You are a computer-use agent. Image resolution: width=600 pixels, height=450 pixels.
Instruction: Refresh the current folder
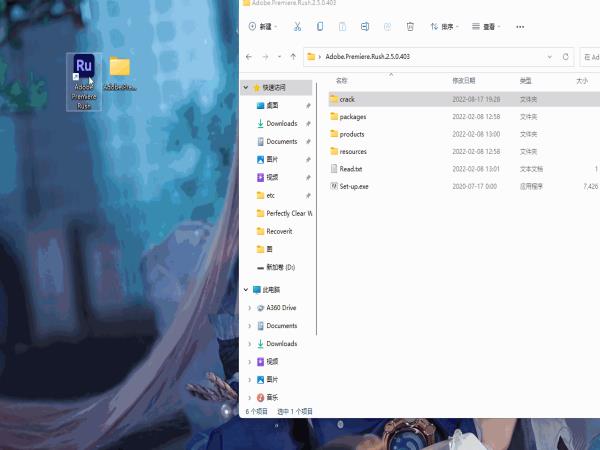tap(566, 57)
